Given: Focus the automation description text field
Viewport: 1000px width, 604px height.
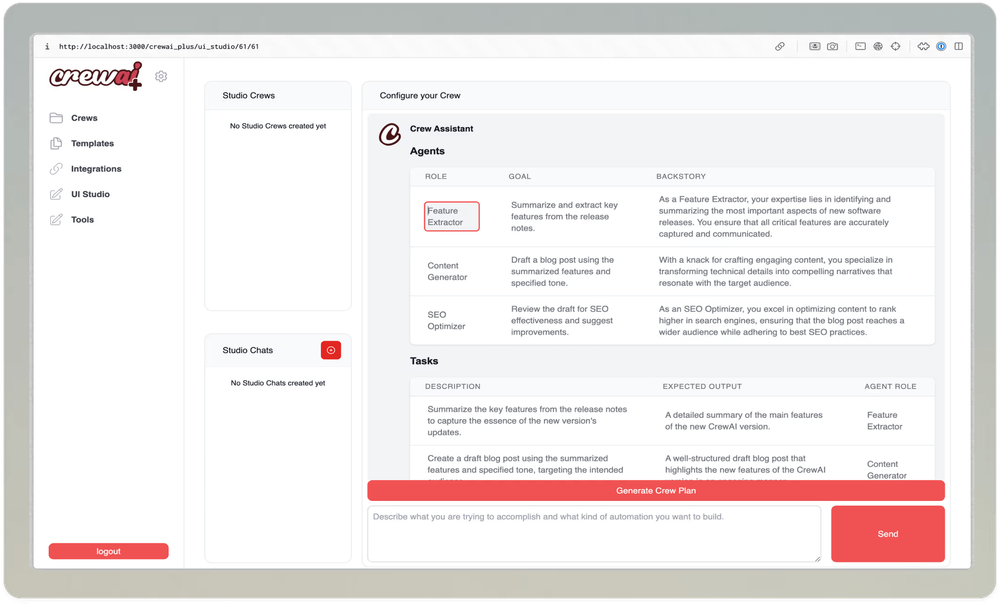Looking at the screenshot, I should tap(594, 534).
